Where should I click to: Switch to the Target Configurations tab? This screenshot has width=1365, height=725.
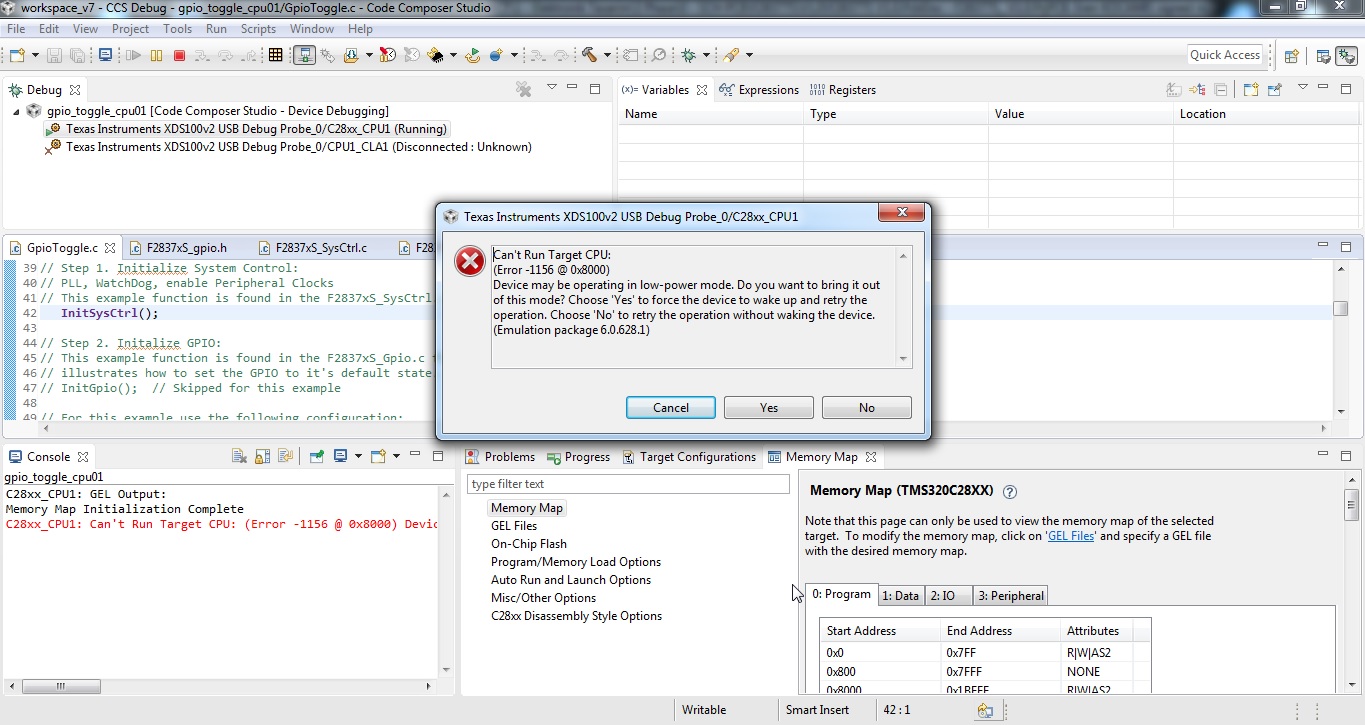(x=689, y=457)
